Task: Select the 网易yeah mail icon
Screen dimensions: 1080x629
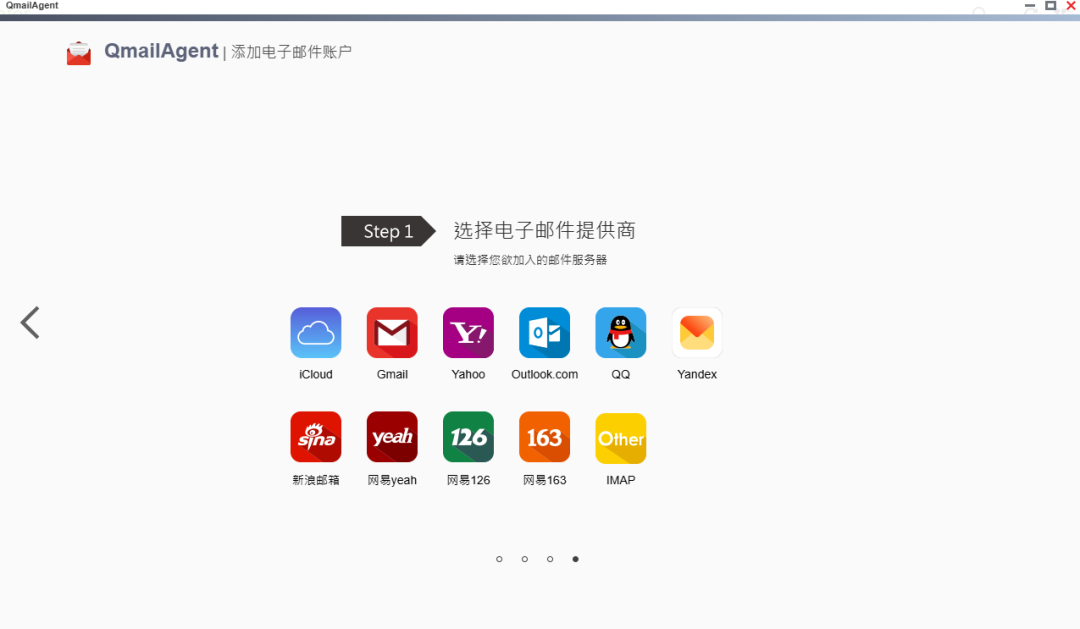Action: pos(392,437)
